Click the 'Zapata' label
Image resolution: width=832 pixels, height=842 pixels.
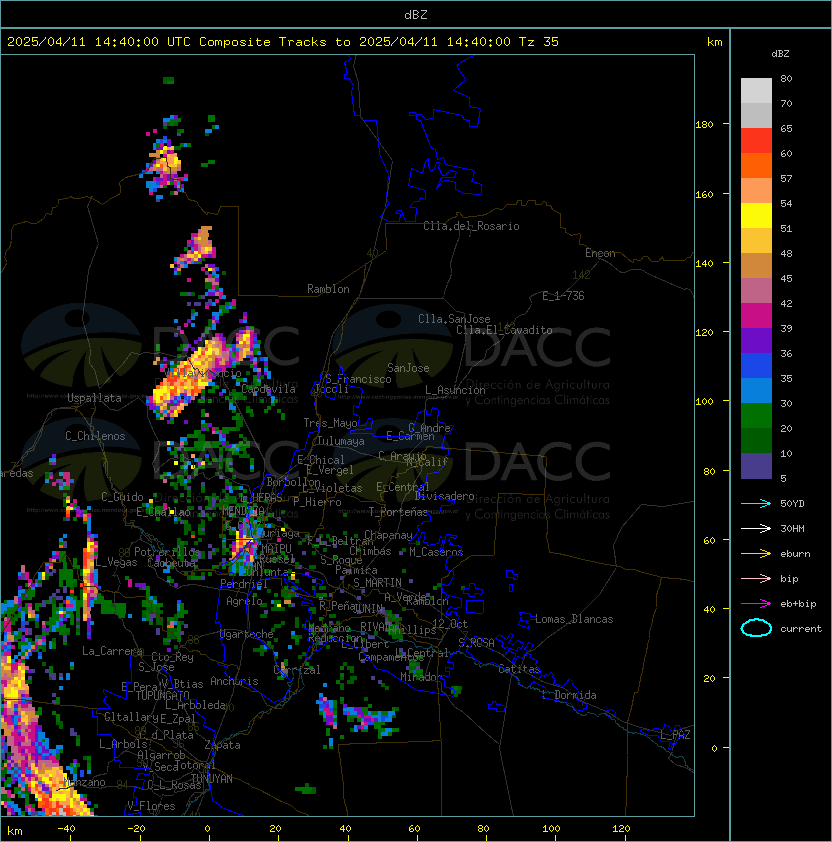222,745
